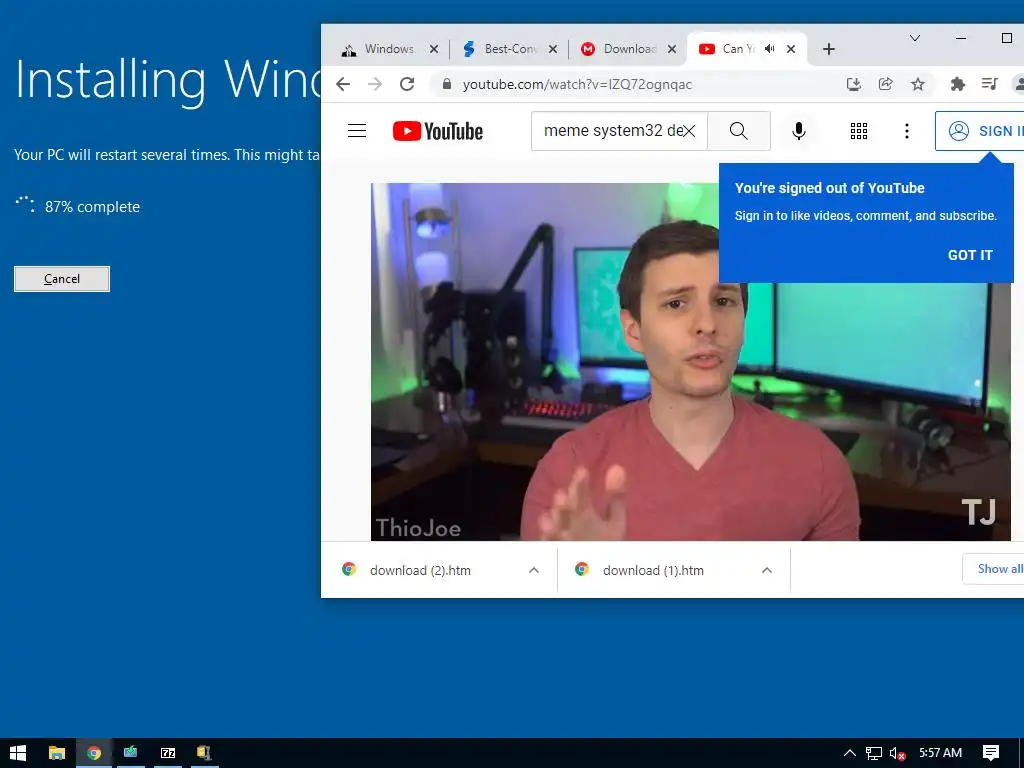1024x768 pixels.
Task: Open muted volume tray icon
Action: pos(897,753)
